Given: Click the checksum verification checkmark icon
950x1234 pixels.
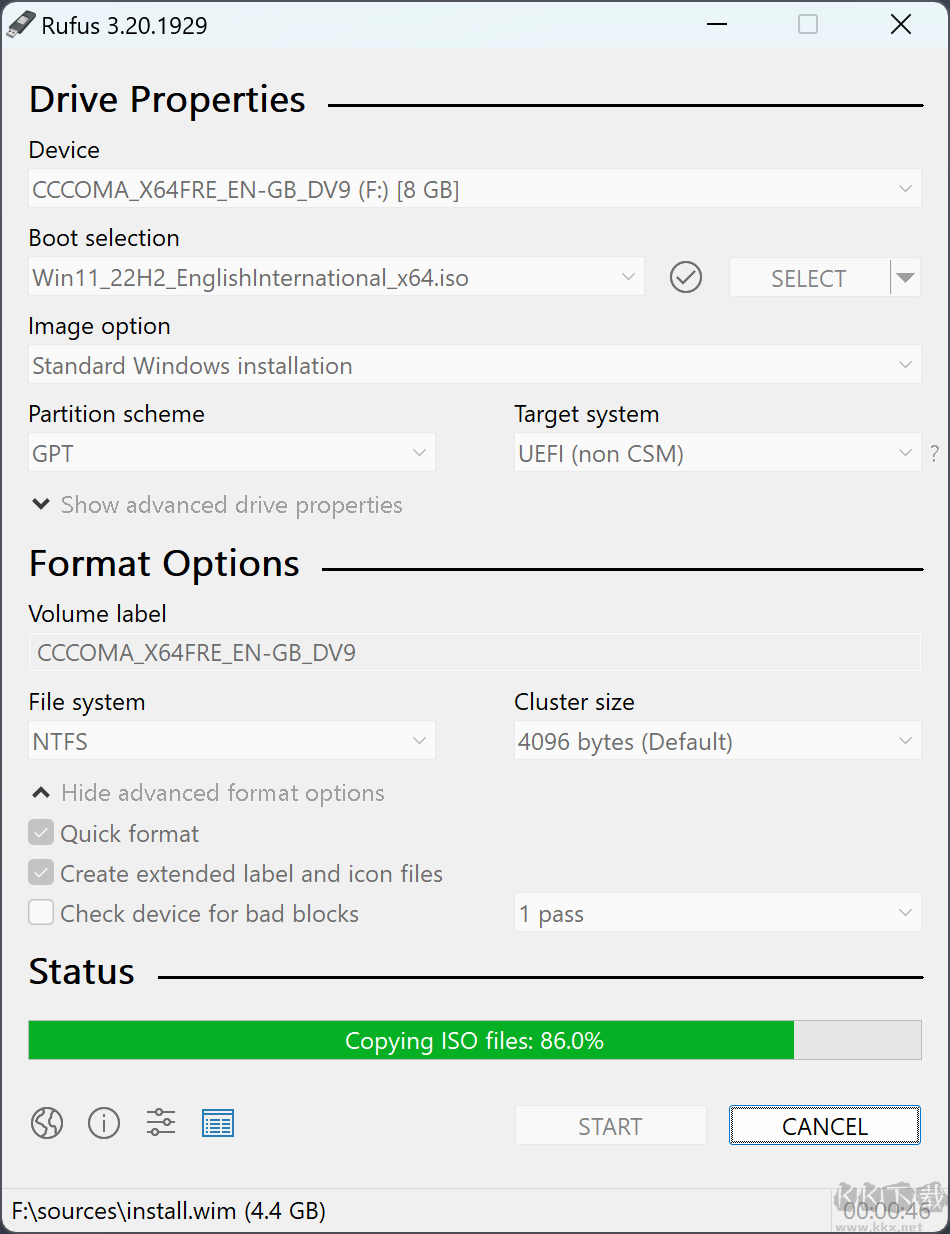Looking at the screenshot, I should 686,278.
